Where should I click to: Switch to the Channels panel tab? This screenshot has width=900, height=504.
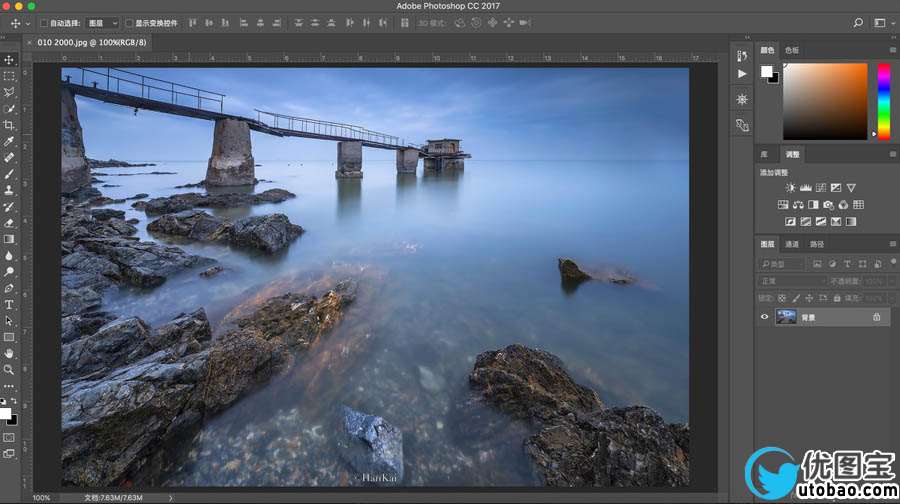792,245
